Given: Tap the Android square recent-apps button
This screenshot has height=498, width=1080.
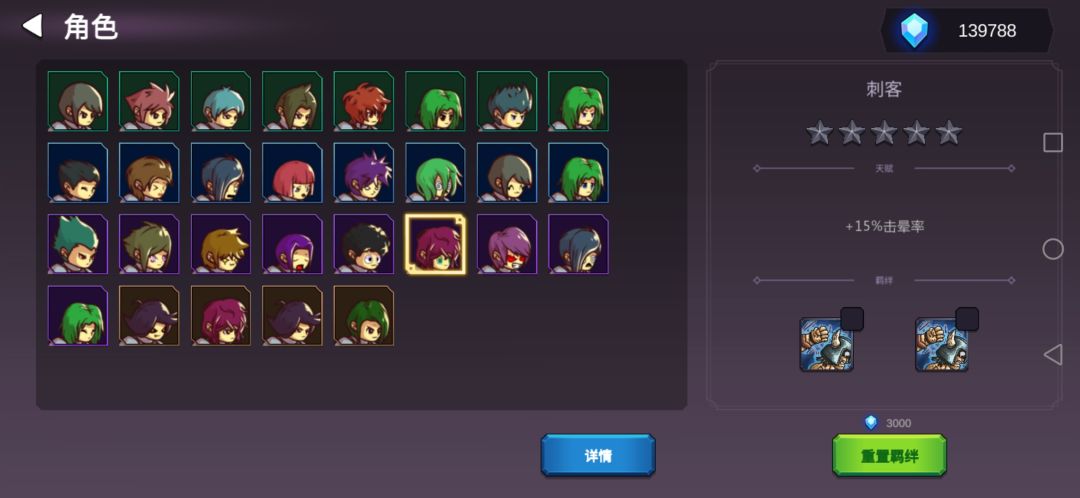Looking at the screenshot, I should [x=1053, y=143].
